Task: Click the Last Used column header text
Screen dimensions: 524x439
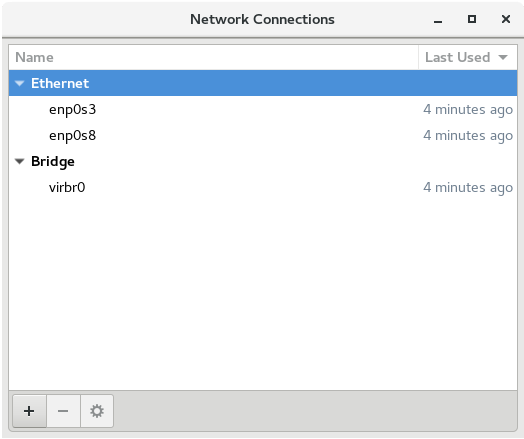Action: (457, 57)
